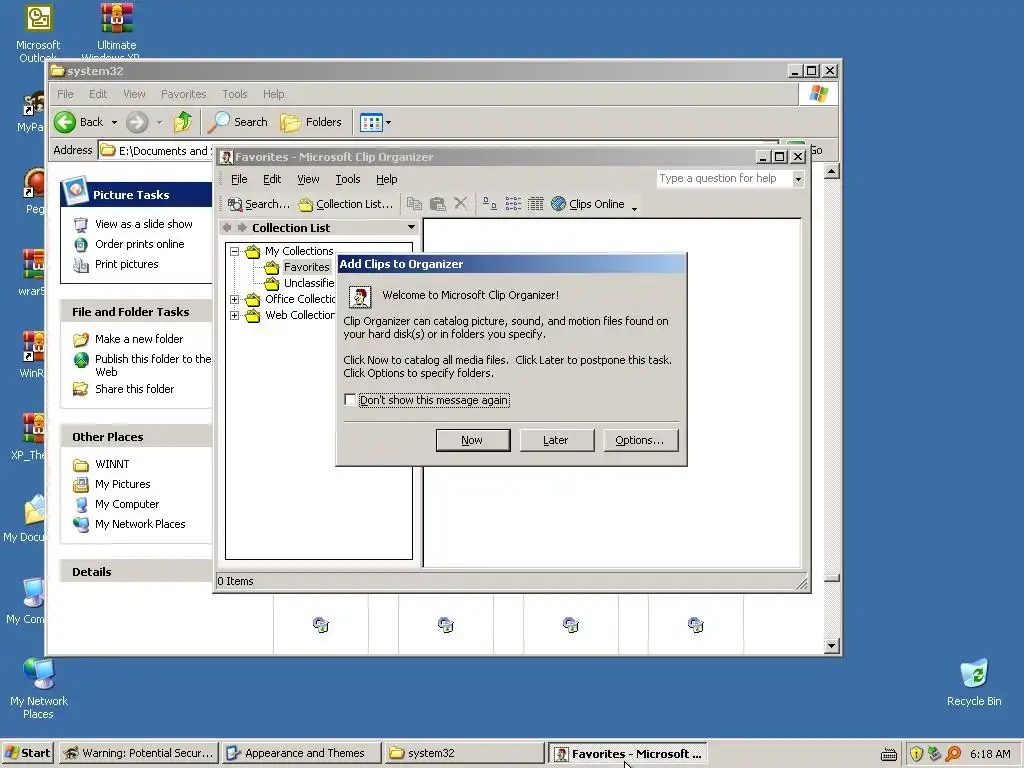Click the Paste icon in Clip Organizer toolbar

pyautogui.click(x=438, y=204)
